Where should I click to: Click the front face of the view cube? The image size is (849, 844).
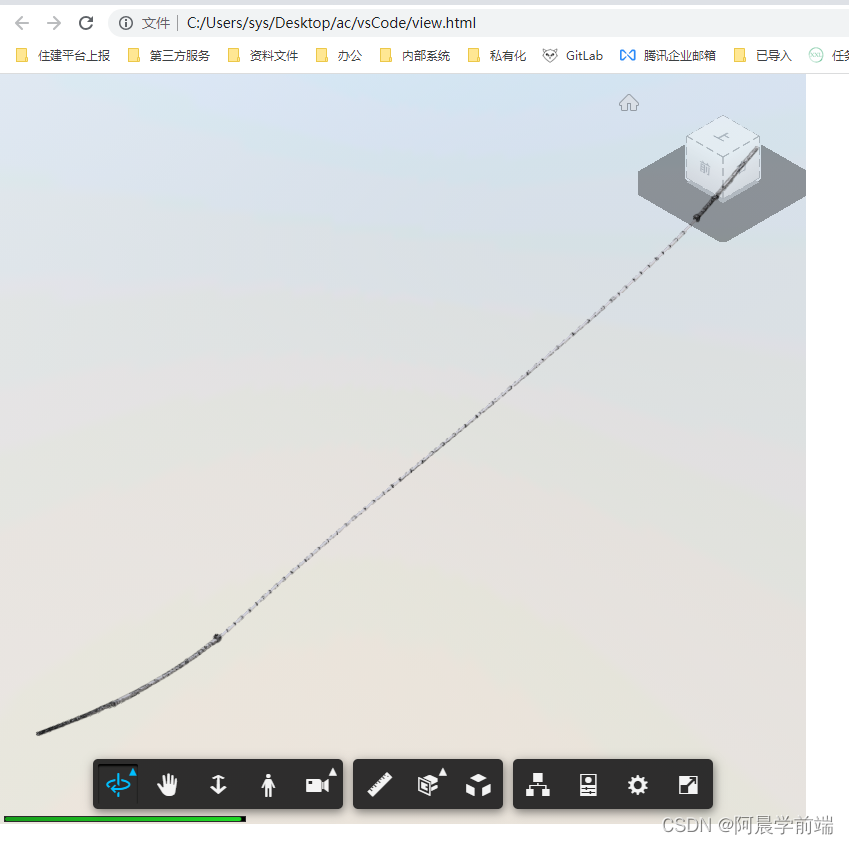click(x=704, y=167)
